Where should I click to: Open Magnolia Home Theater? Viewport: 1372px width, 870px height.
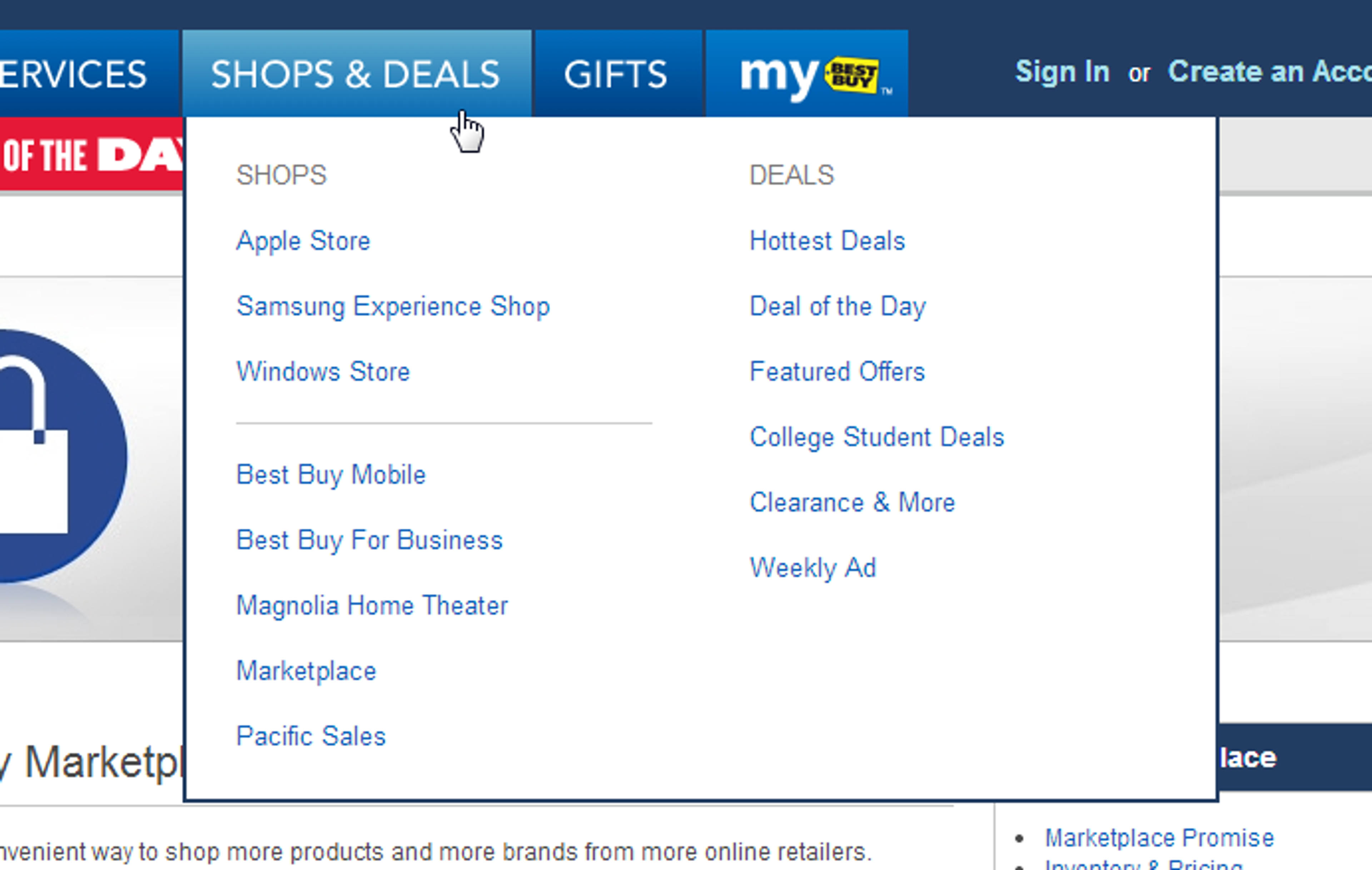click(x=372, y=606)
